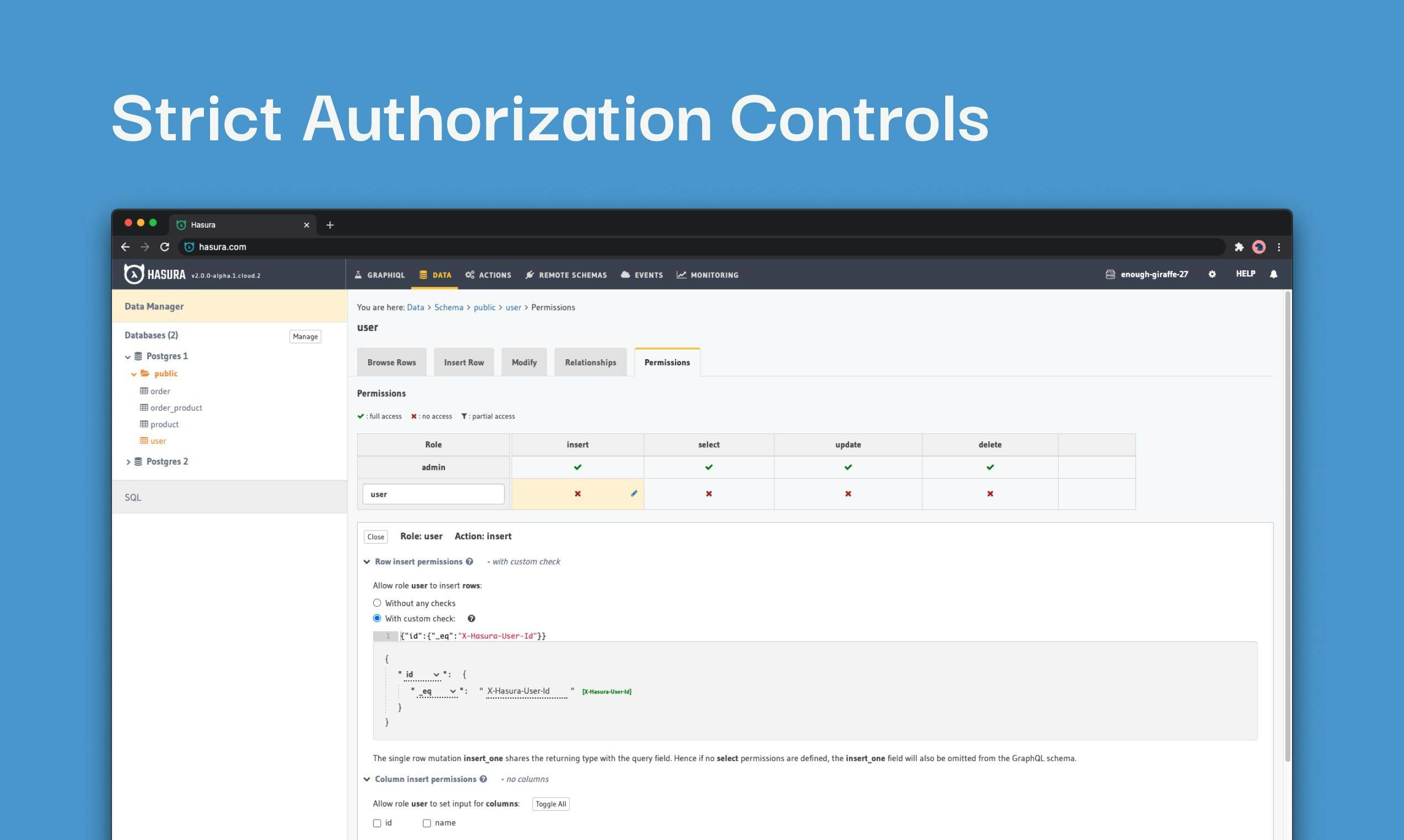Open the HELP link in header
The height and width of the screenshot is (840, 1404).
point(1245,274)
